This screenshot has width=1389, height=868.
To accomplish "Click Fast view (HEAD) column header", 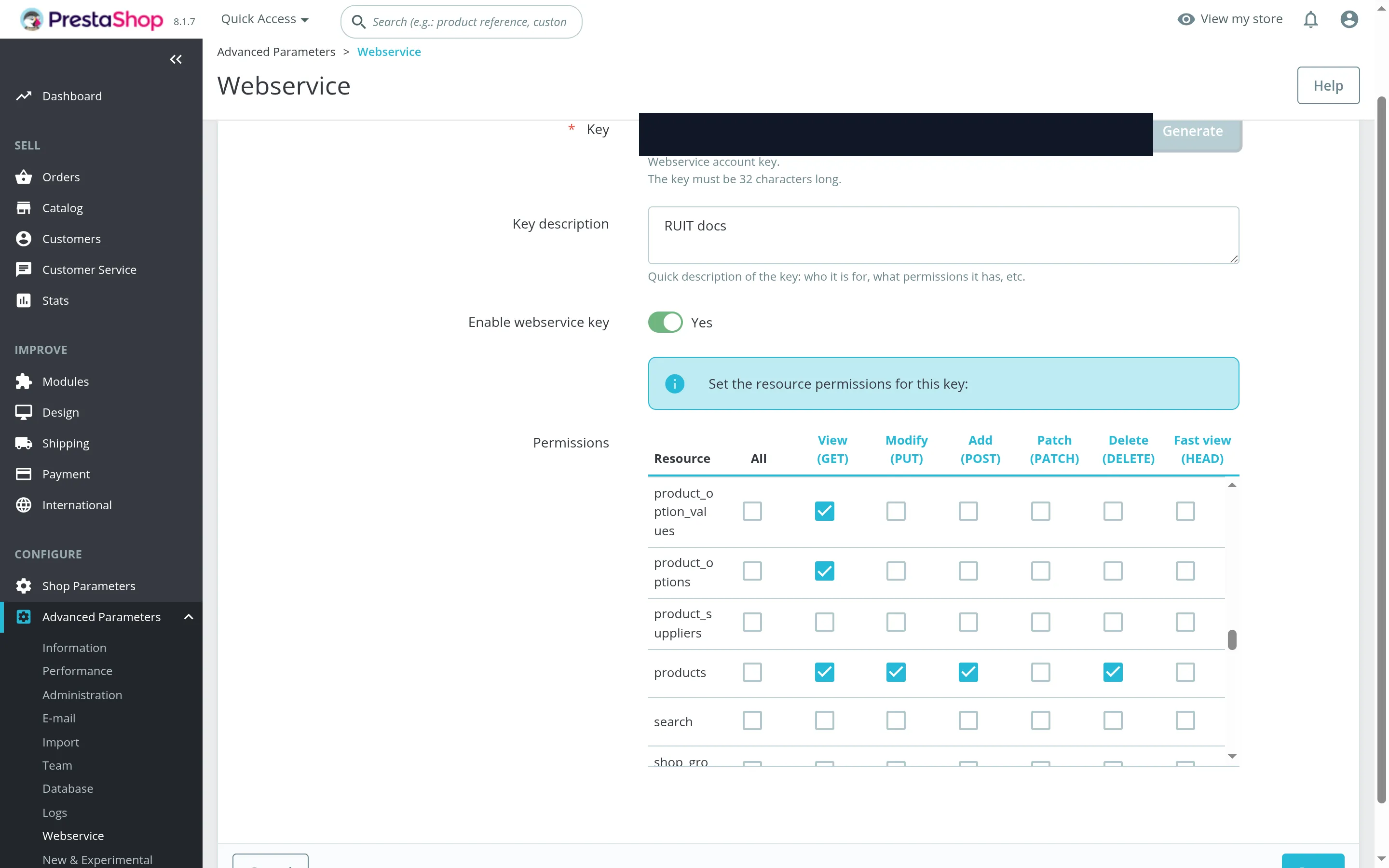I will pos(1202,449).
